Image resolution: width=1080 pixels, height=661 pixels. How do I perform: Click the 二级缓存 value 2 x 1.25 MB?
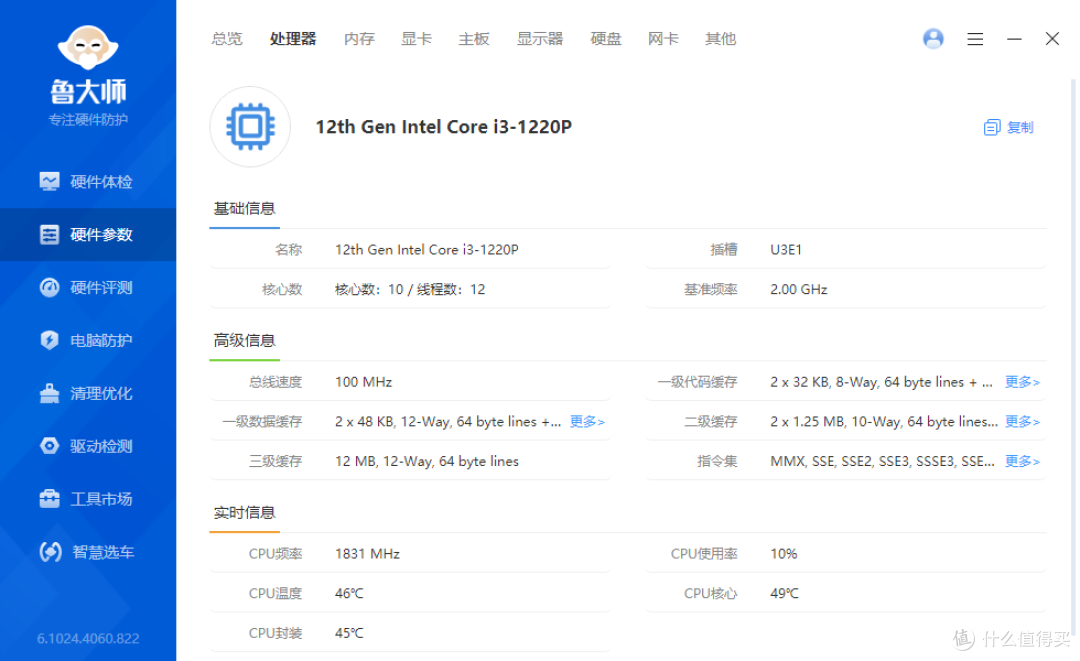(884, 421)
